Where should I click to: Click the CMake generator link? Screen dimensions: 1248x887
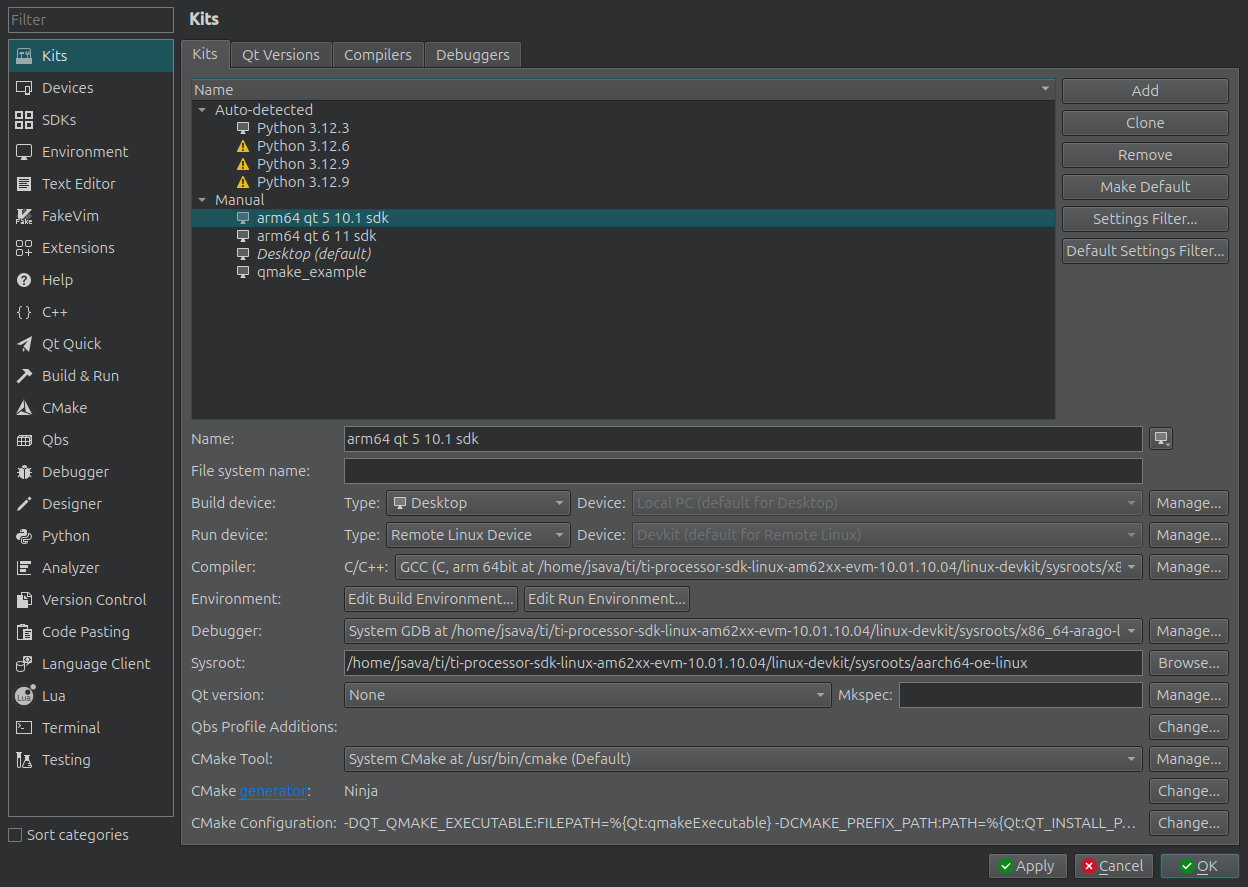click(273, 791)
